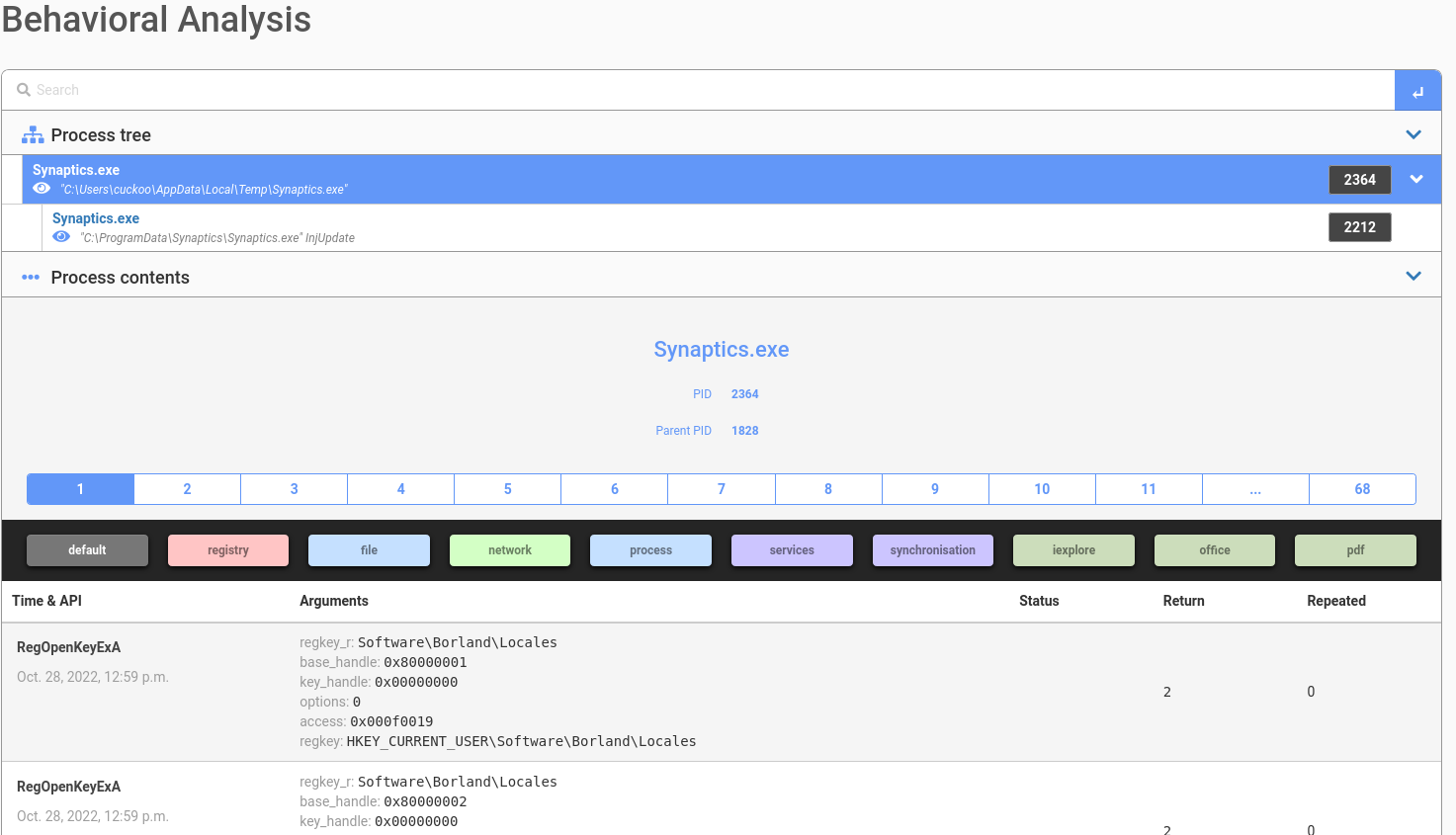Collapse the Process contents section chevron
1456x835 pixels.
coord(1413,277)
